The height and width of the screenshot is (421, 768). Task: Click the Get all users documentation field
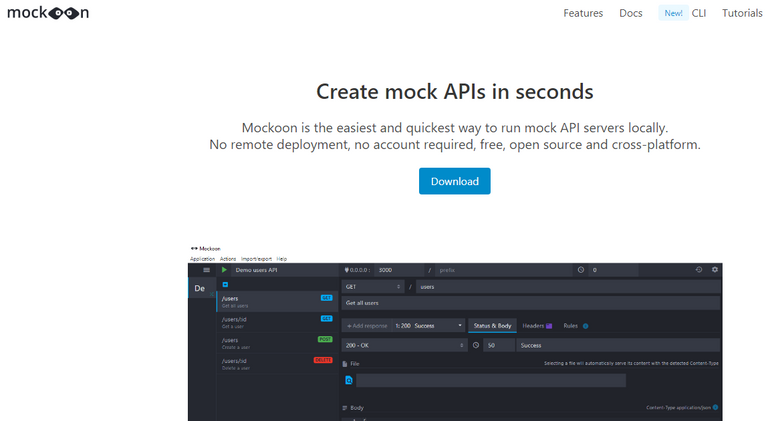pos(530,303)
